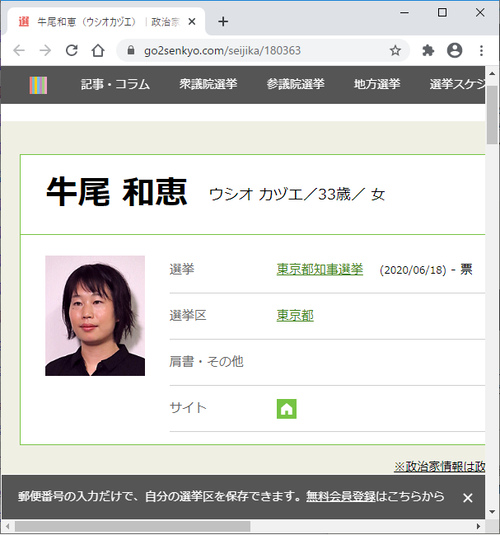Minimize the Chrome window
The width and height of the screenshot is (500, 535).
tap(404, 13)
